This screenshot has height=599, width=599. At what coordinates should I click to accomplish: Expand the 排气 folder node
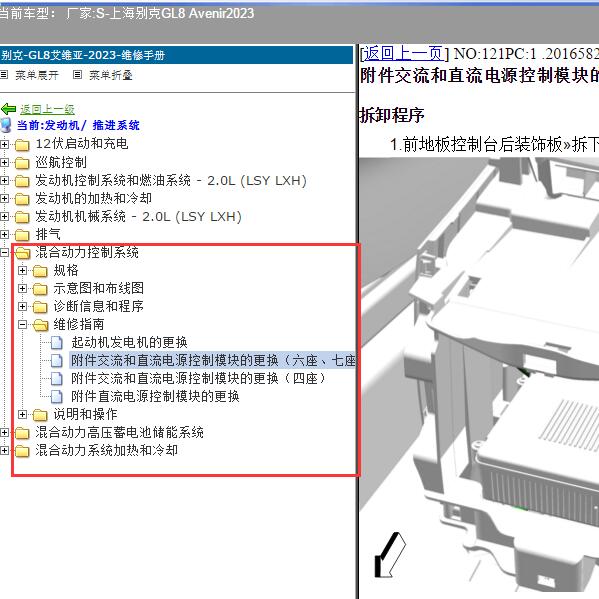point(4,234)
